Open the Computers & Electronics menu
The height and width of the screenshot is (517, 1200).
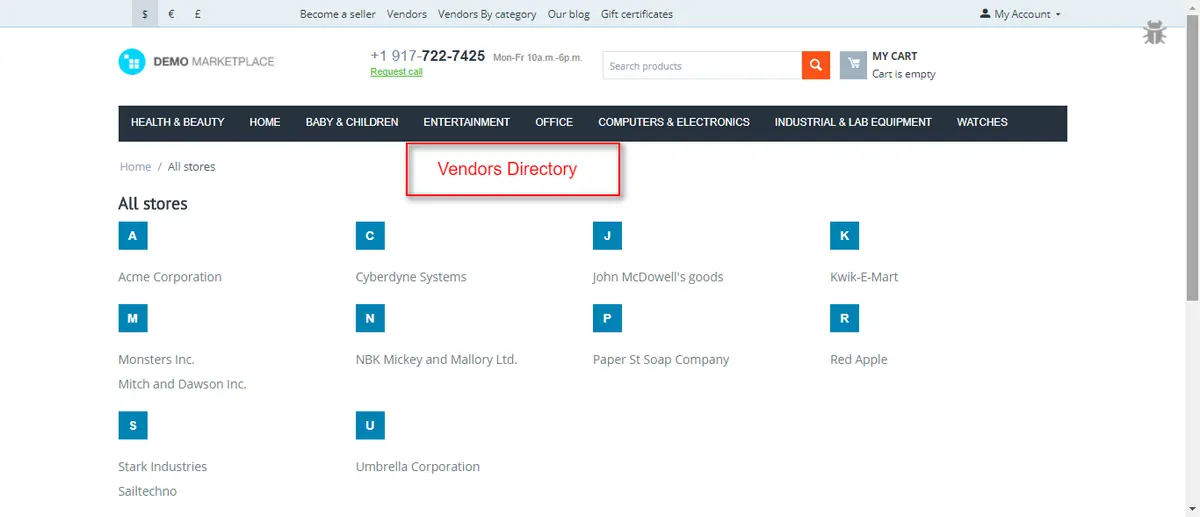click(x=673, y=122)
